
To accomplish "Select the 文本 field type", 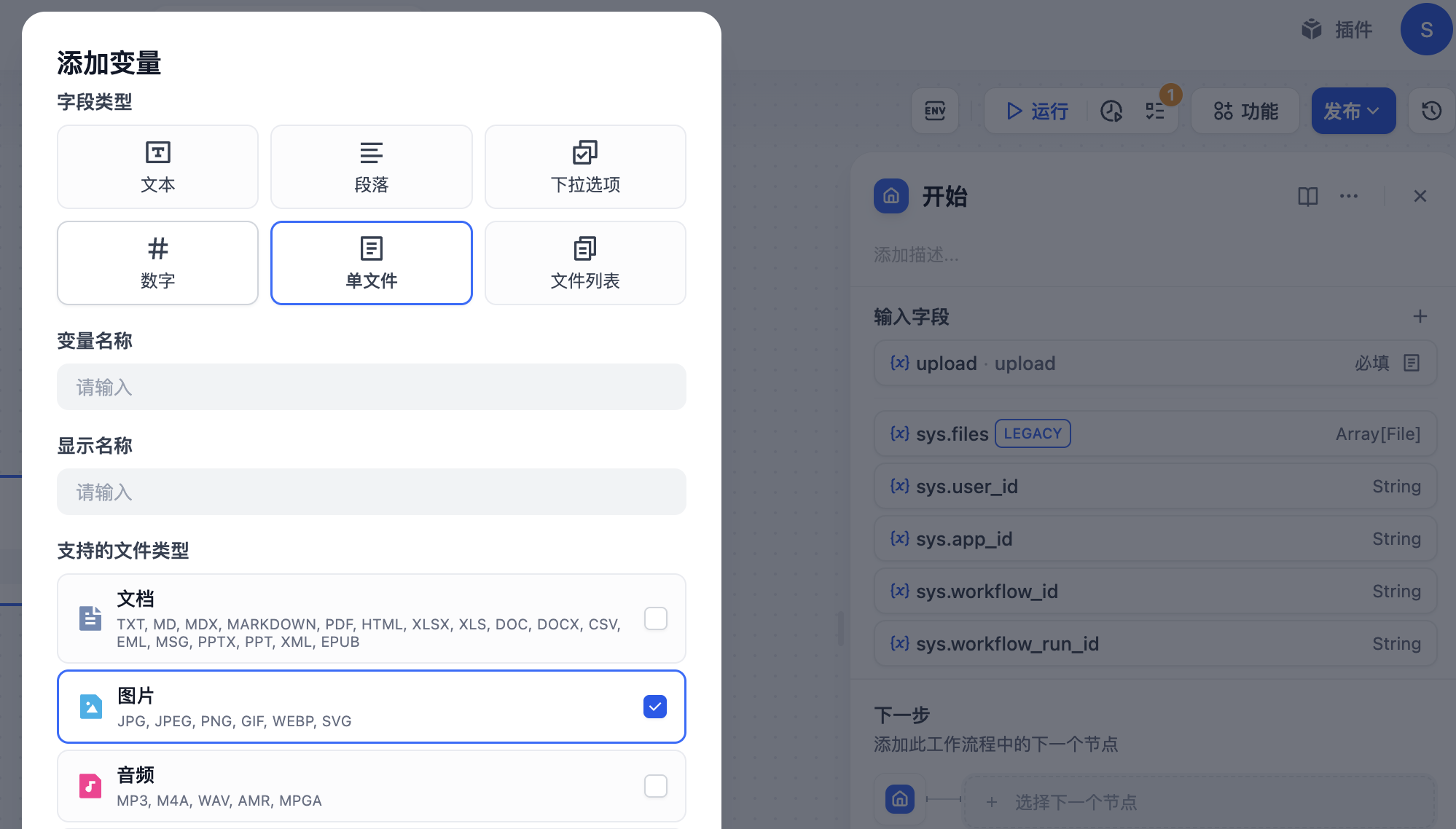I will (157, 167).
